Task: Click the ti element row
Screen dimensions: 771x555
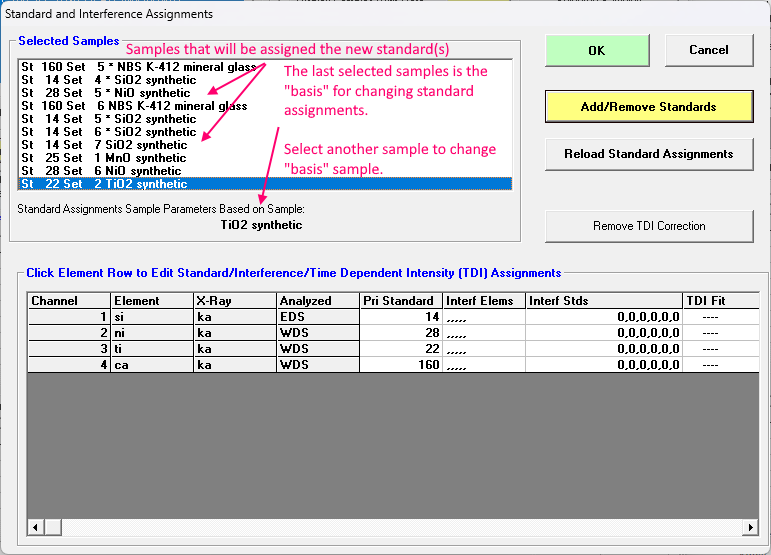Action: (x=150, y=349)
